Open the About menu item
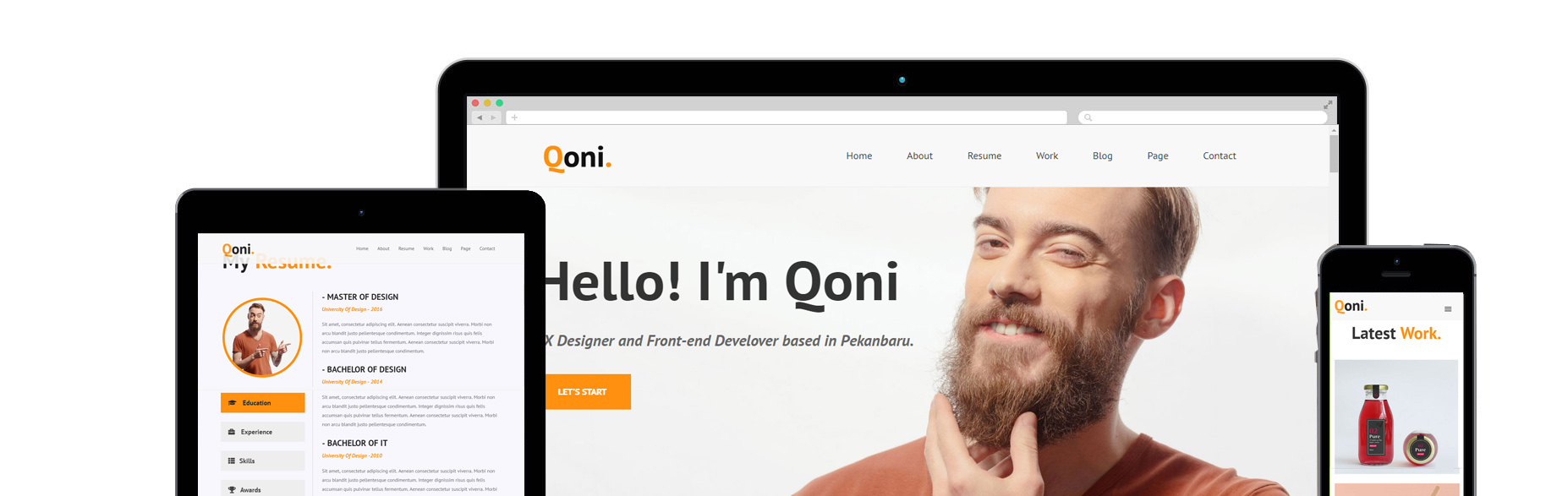This screenshot has height=496, width=1568. (x=919, y=155)
